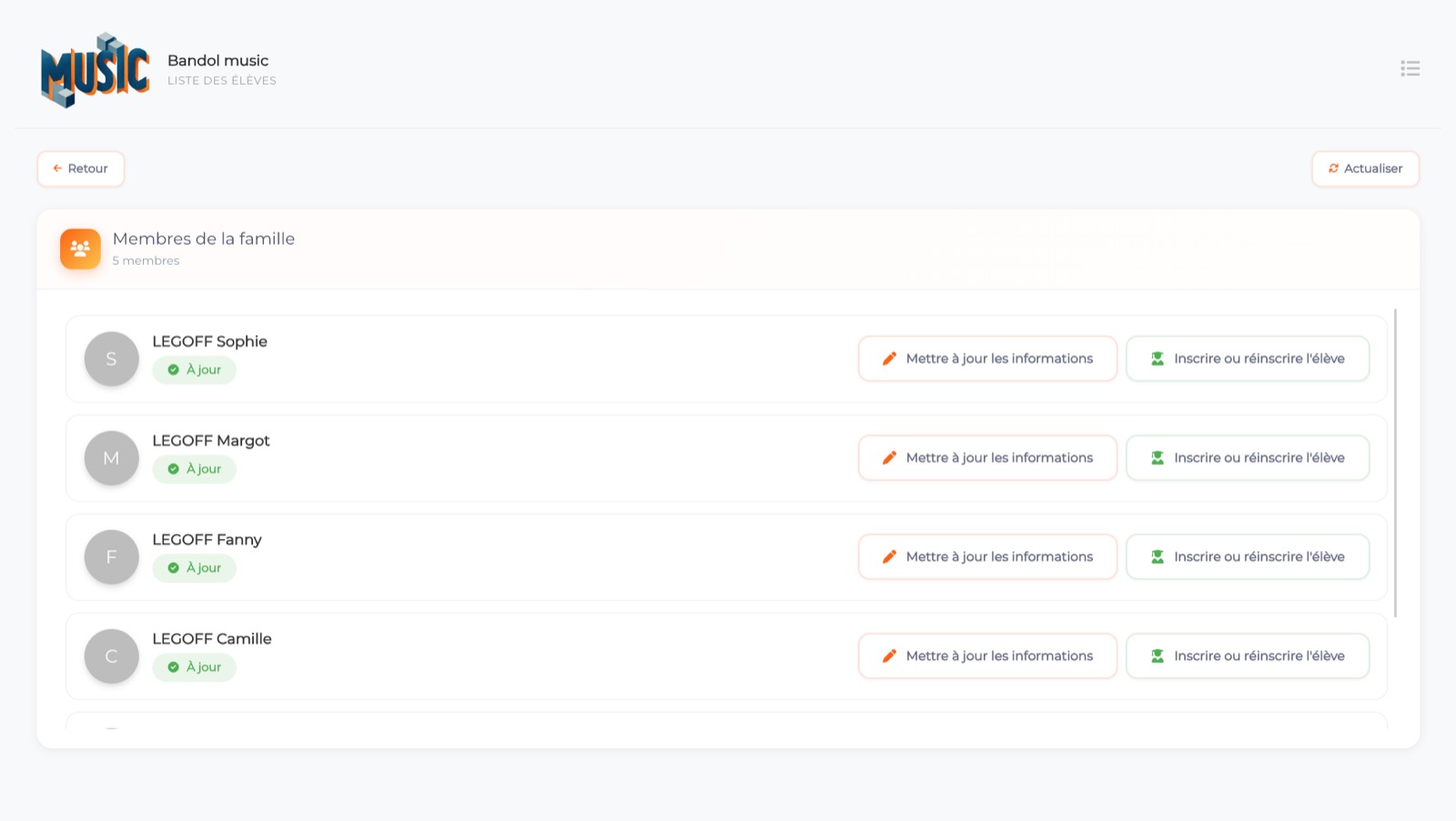Click the name 'LEGOFF Fanny'

pyautogui.click(x=207, y=540)
